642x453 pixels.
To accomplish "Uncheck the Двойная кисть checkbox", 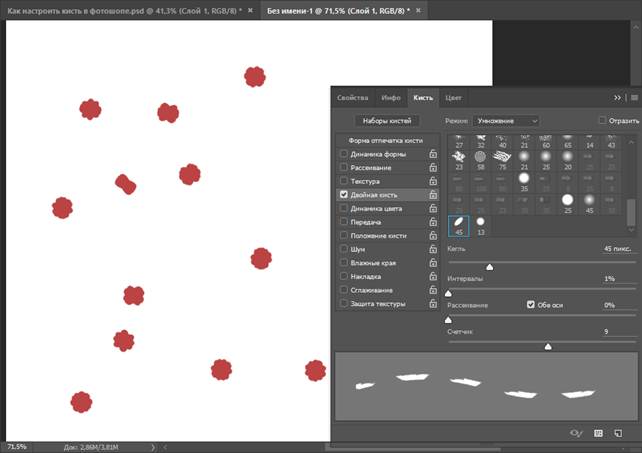I will click(344, 195).
